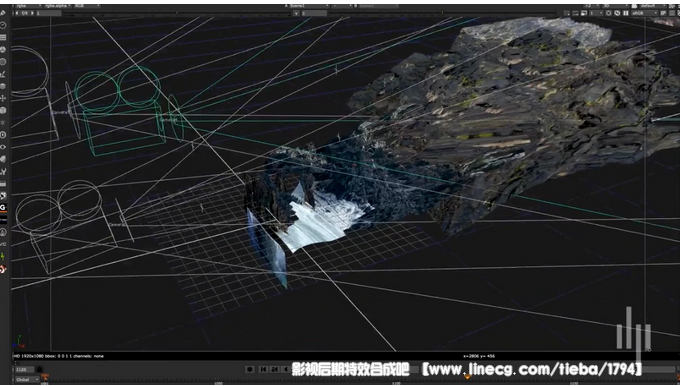Open the default camera dropdown
The width and height of the screenshot is (687, 386).
(x=652, y=6)
